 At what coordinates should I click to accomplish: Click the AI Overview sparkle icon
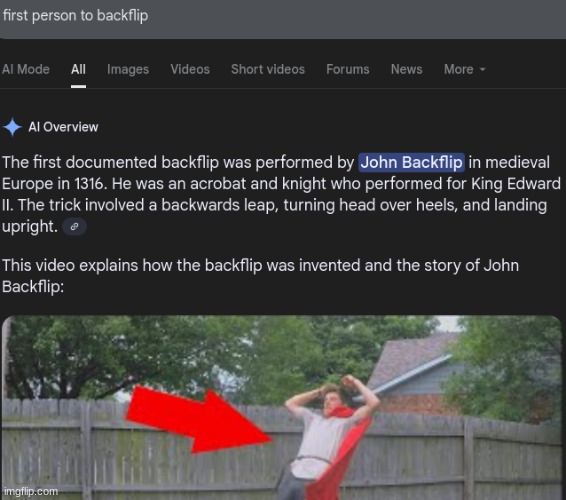pyautogui.click(x=12, y=127)
